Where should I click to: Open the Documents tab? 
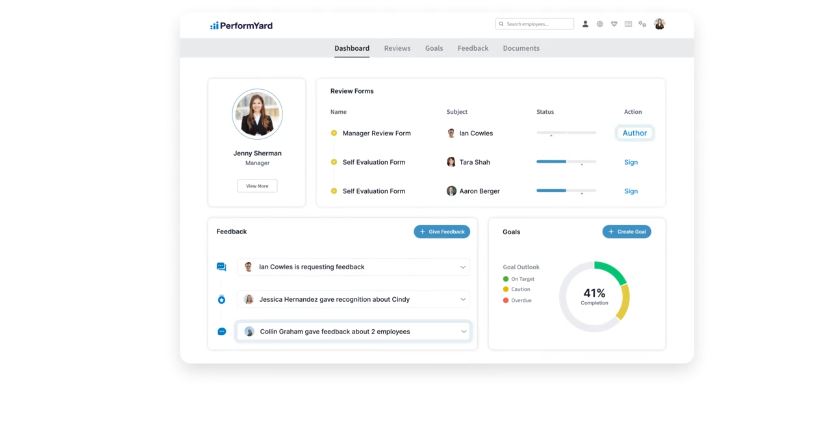521,48
